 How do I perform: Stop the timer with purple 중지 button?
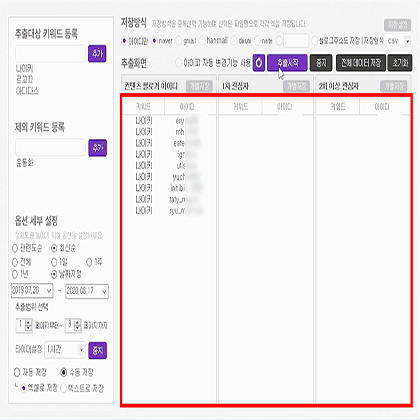coord(98,350)
